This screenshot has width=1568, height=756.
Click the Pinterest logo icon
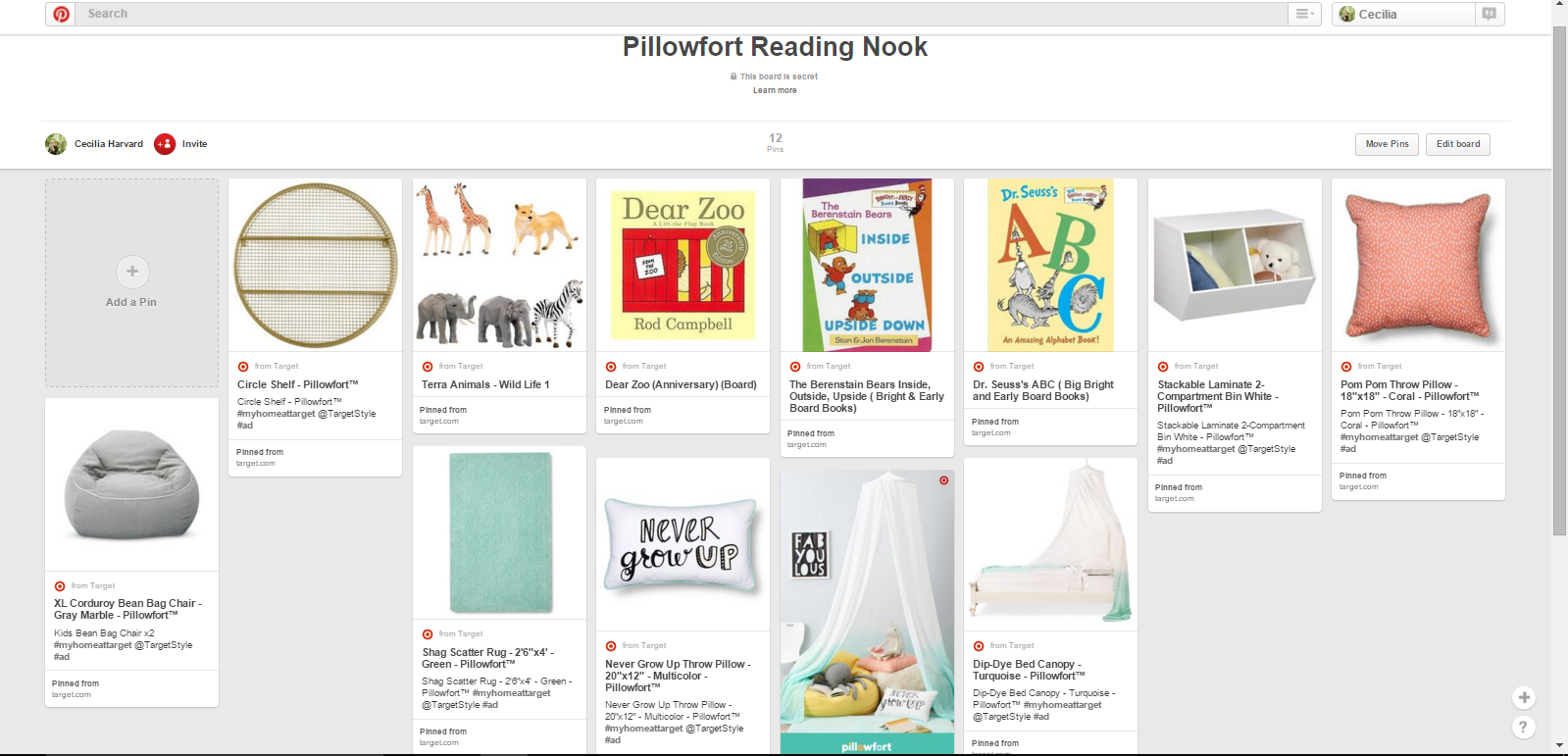(x=61, y=14)
